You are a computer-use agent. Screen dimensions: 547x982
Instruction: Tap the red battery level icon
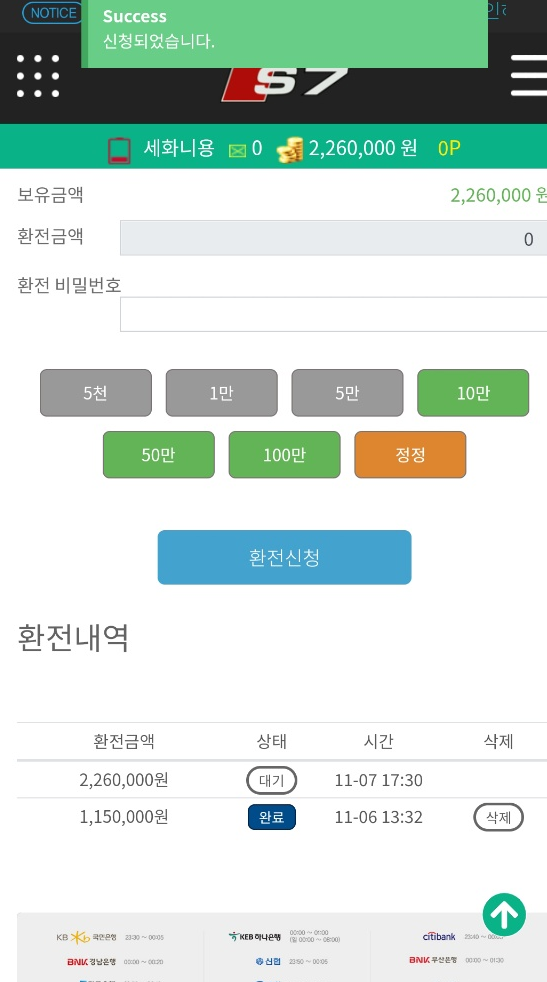(119, 151)
